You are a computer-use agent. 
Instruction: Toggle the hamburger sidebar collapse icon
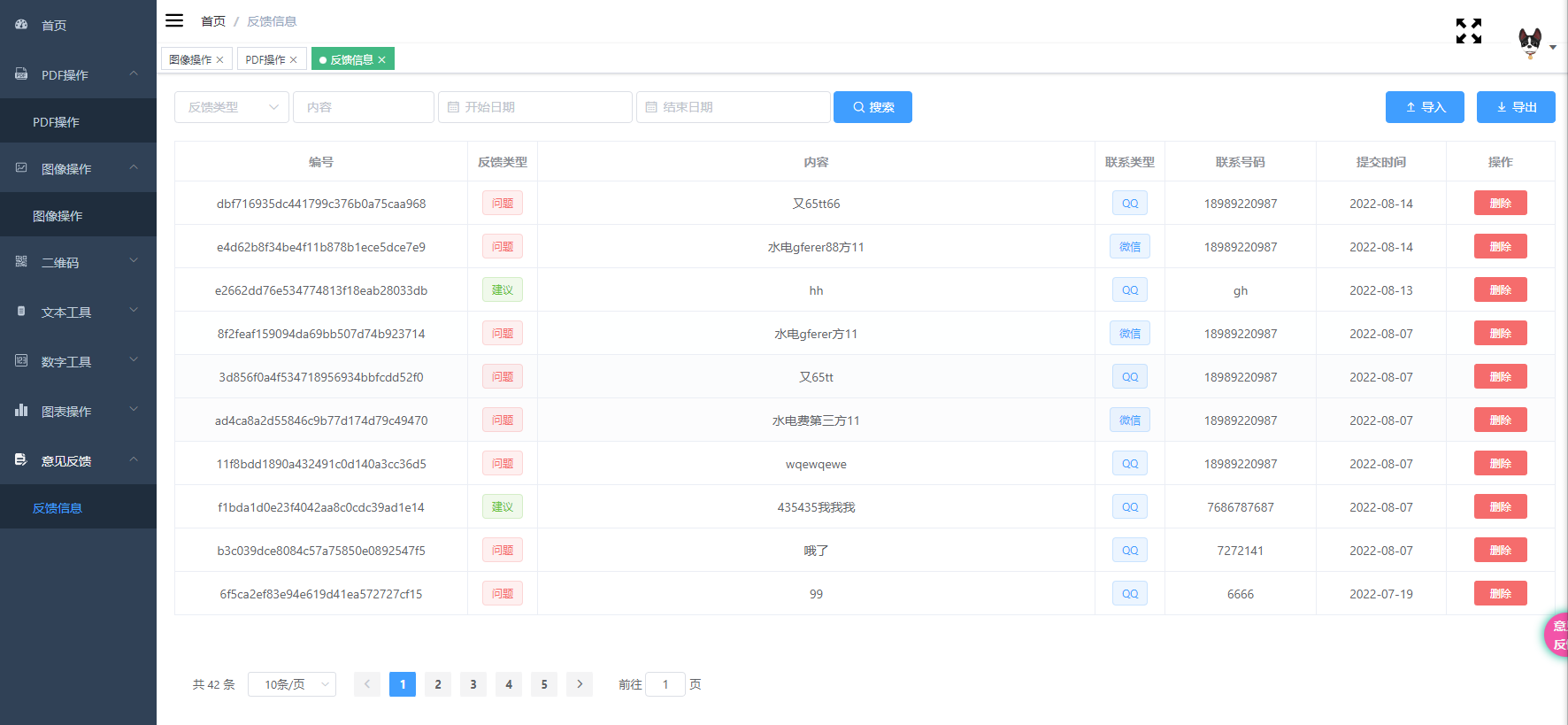pos(174,20)
